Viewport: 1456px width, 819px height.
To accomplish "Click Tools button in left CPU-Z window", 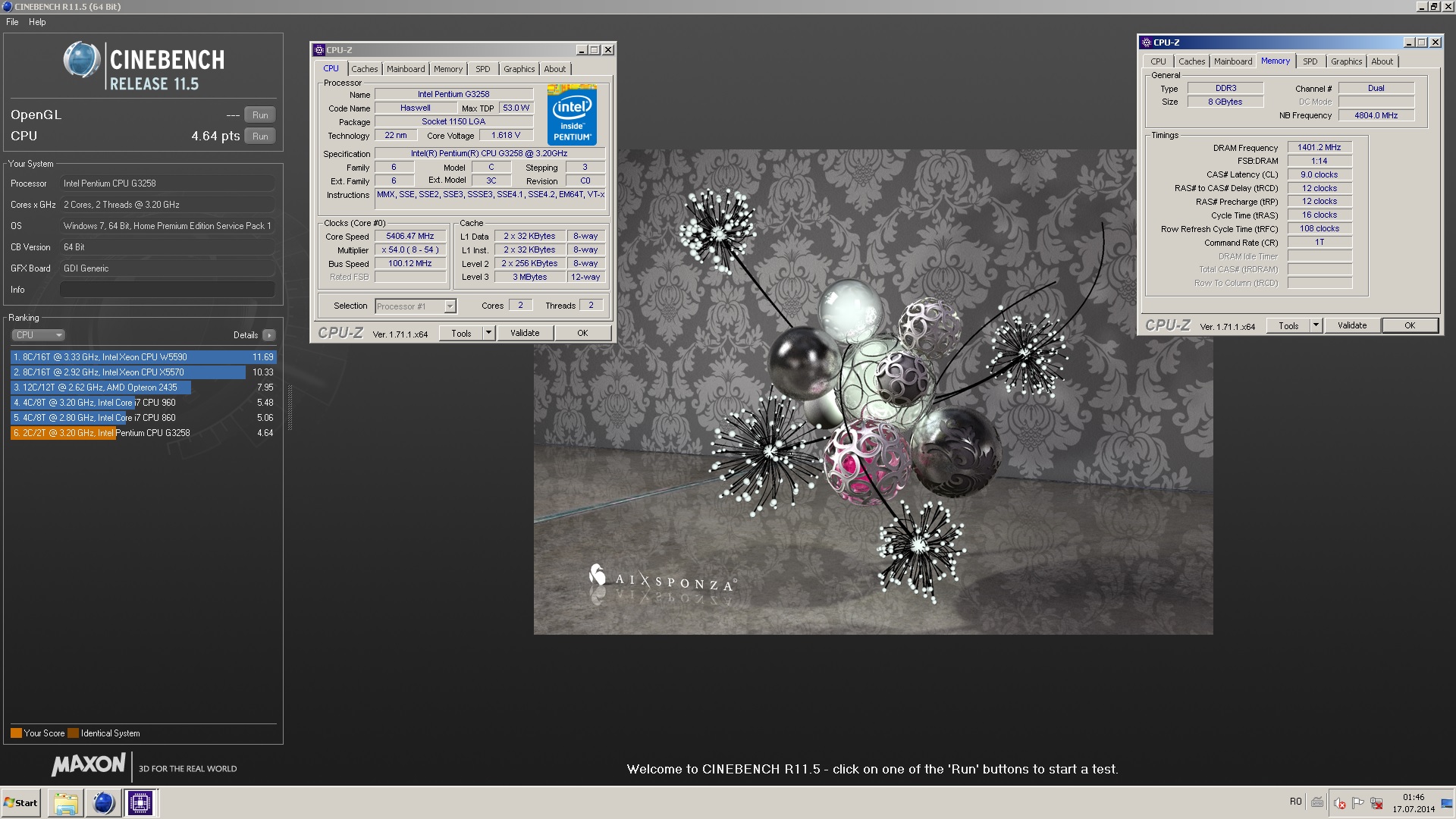I will coord(461,333).
